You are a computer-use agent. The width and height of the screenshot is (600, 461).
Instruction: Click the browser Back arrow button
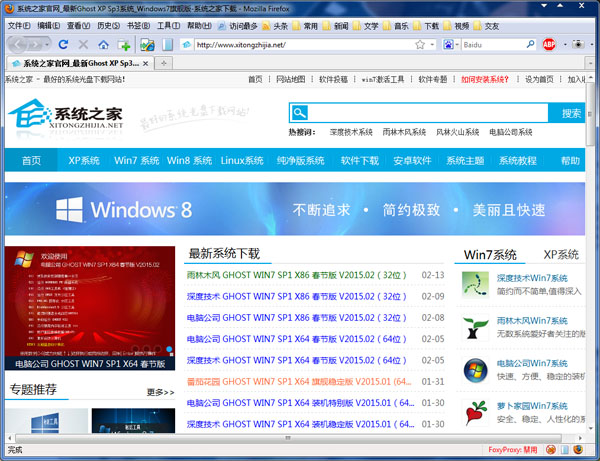[x=18, y=45]
